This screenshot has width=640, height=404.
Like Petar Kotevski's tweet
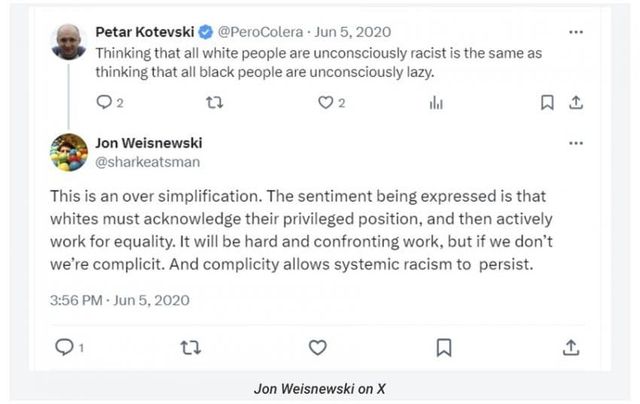[325, 102]
